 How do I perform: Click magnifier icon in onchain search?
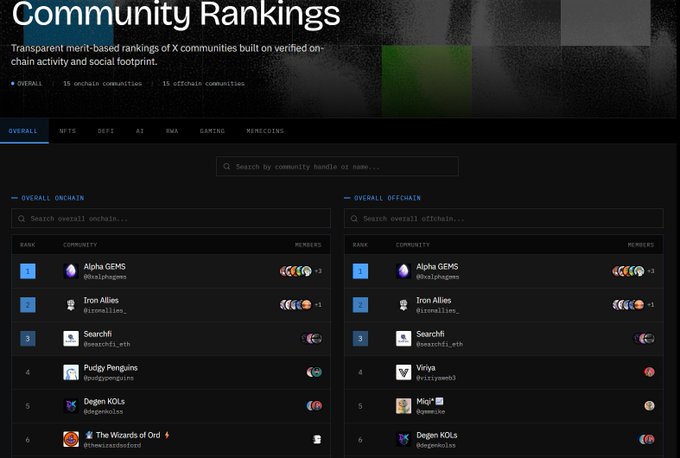point(22,219)
